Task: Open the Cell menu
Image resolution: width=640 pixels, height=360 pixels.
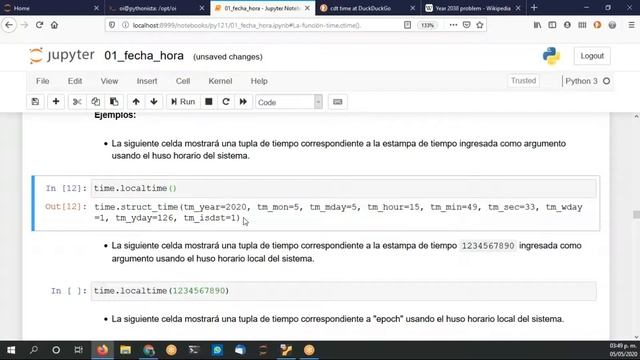Action: [183, 81]
